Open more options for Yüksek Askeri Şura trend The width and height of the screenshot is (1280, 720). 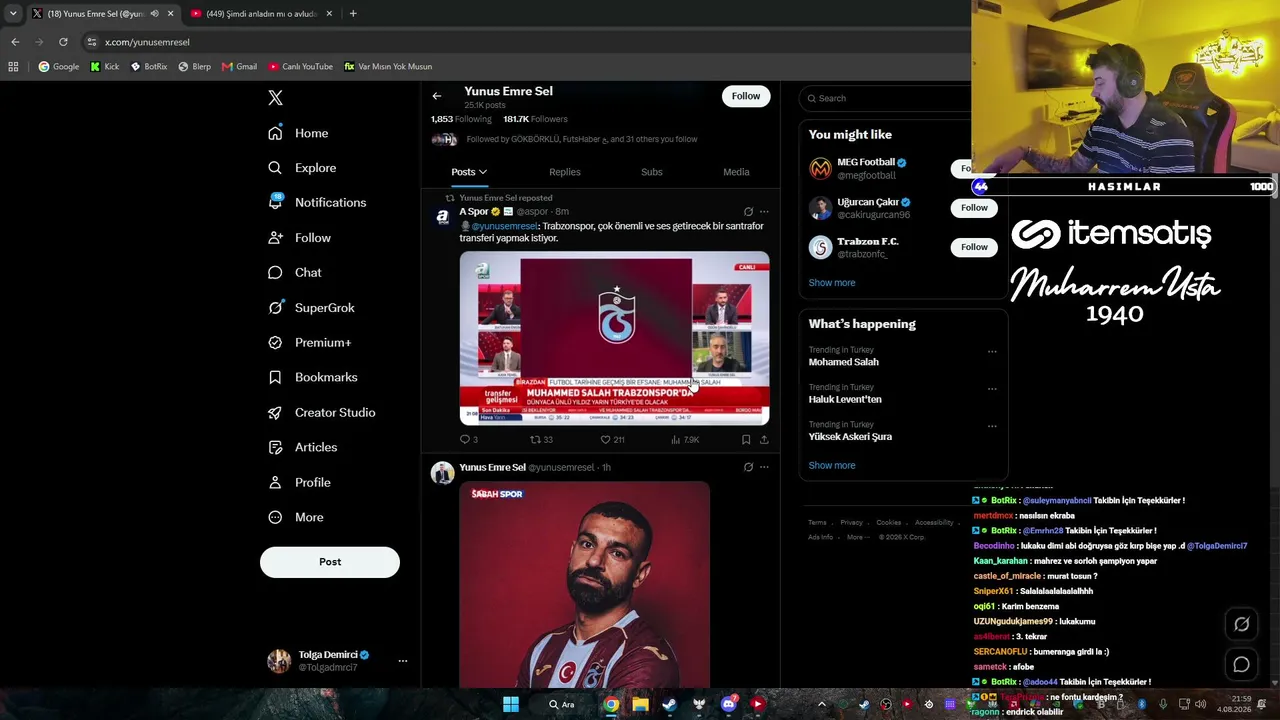tap(992, 425)
